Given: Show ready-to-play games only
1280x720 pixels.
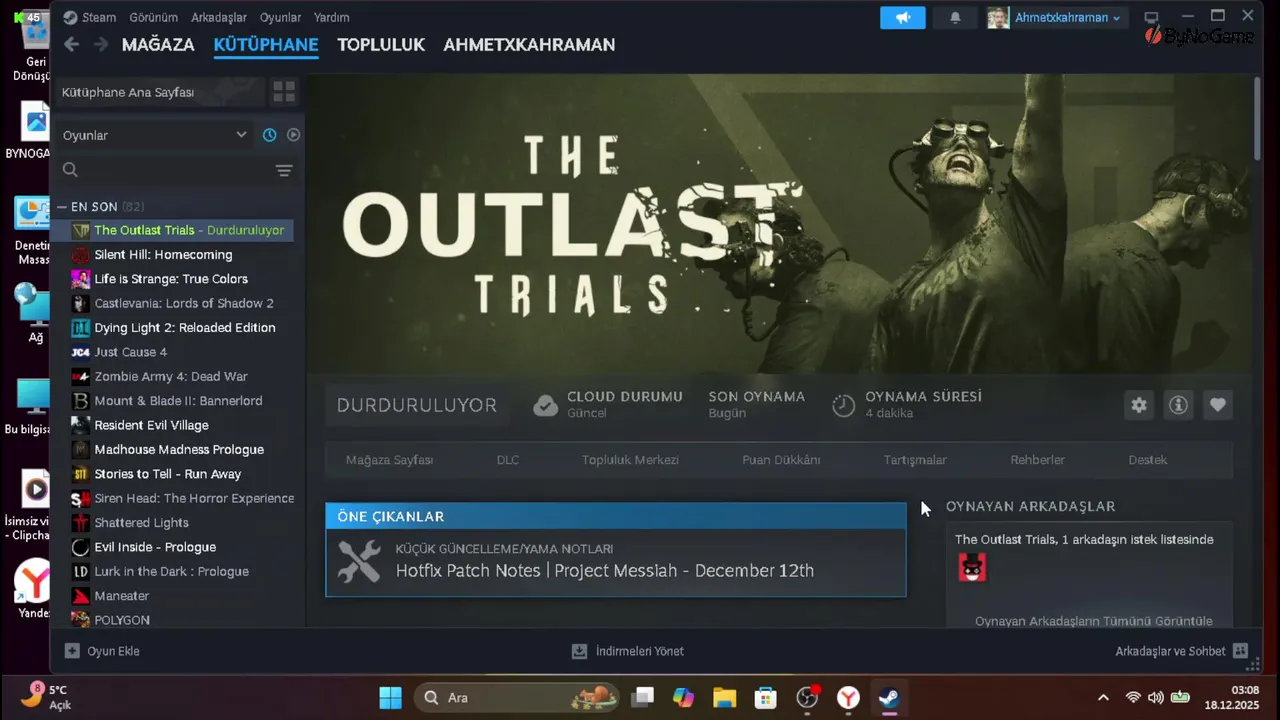Looking at the screenshot, I should coord(293,135).
